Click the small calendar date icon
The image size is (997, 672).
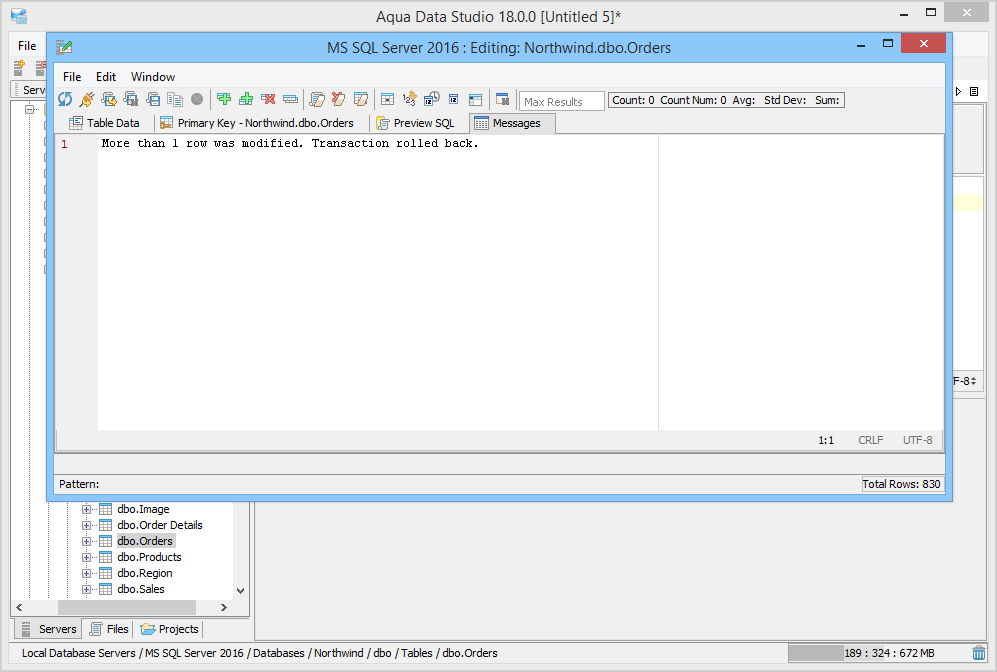pyautogui.click(x=453, y=99)
